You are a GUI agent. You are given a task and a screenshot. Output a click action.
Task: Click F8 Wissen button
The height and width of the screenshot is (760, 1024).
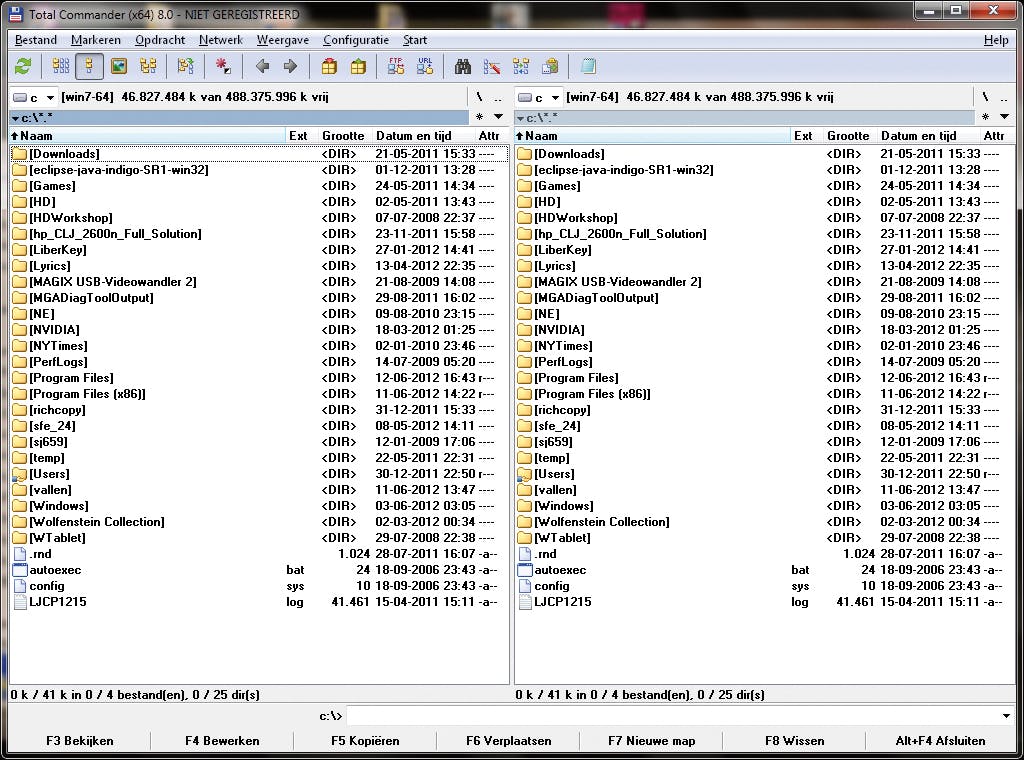click(794, 741)
